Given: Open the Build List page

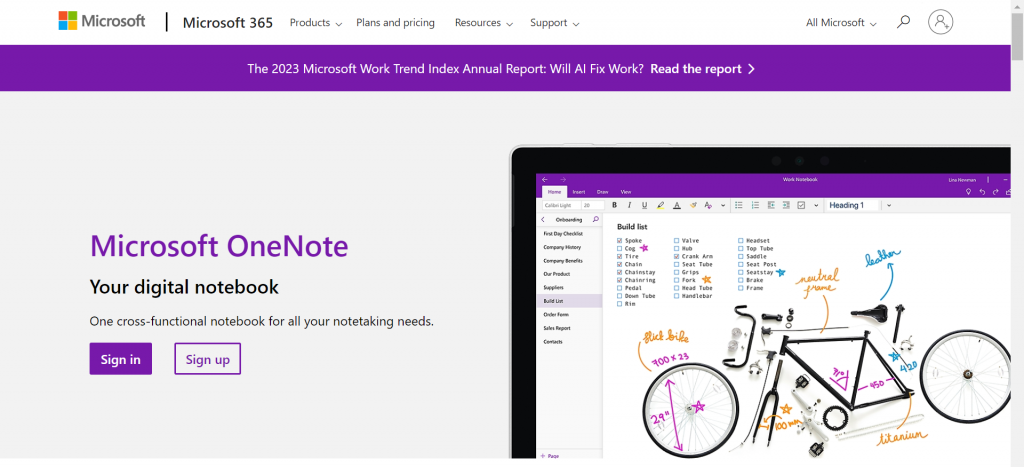Looking at the screenshot, I should pos(569,301).
